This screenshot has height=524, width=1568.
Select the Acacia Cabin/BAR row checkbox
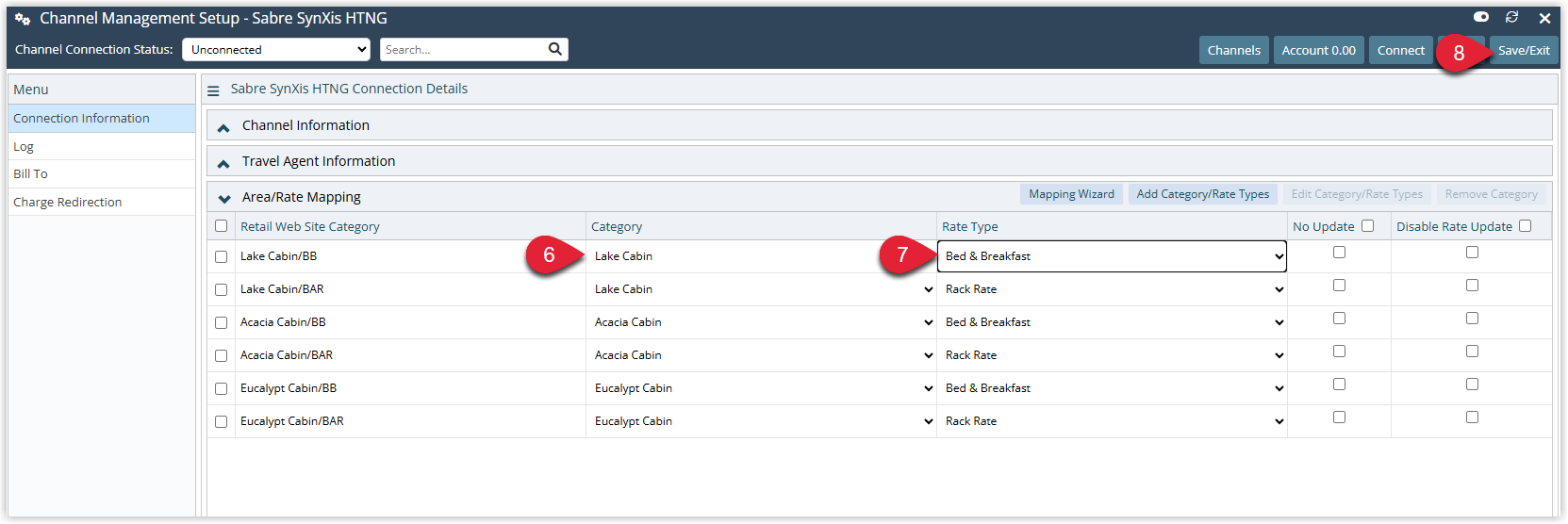coord(221,355)
